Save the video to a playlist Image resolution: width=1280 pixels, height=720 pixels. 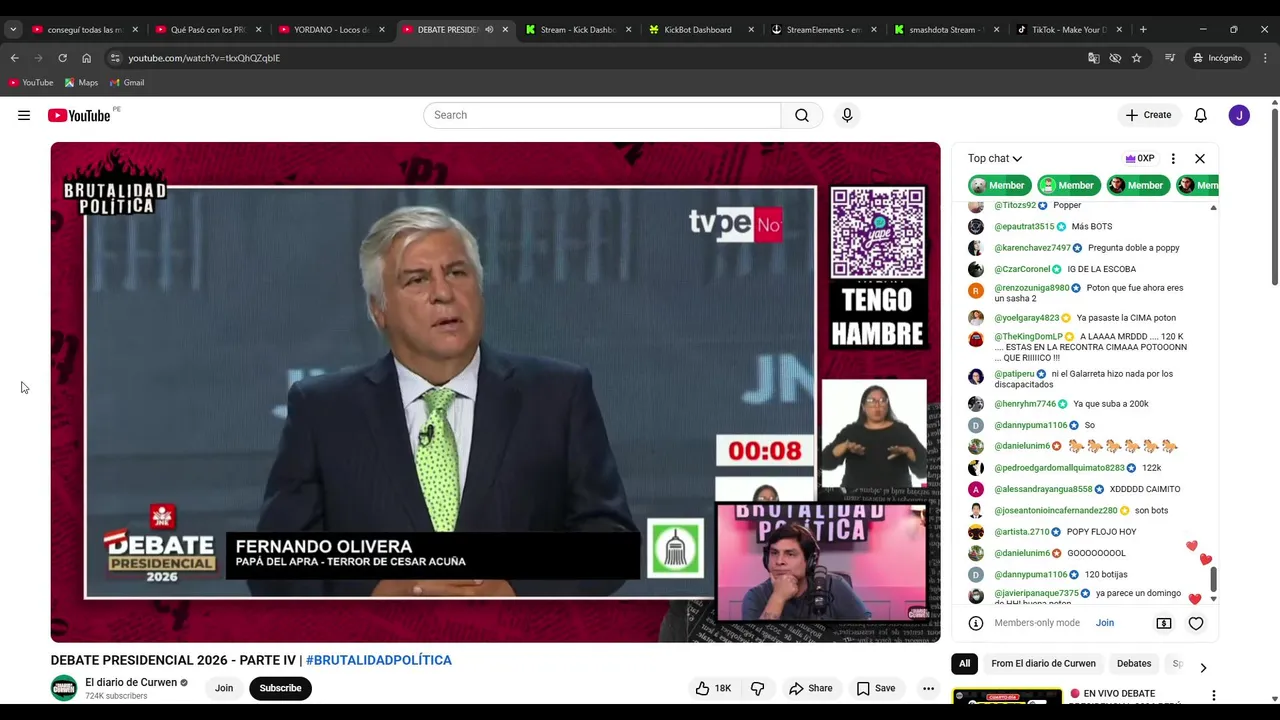(x=876, y=688)
